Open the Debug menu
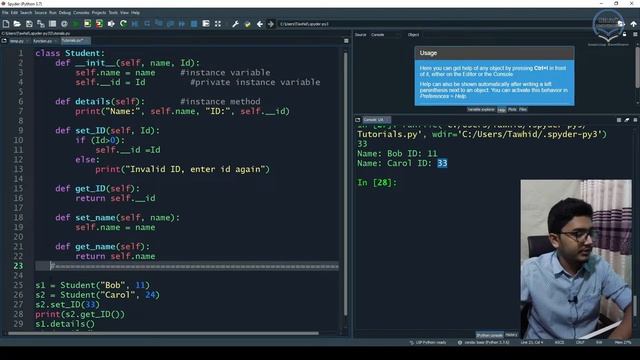640x360 pixels. tap(64, 13)
